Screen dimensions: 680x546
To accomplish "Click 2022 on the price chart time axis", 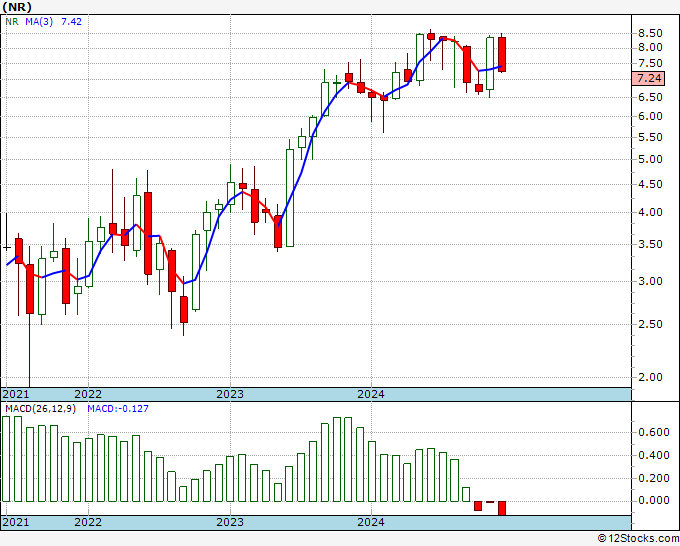I will coord(88,394).
